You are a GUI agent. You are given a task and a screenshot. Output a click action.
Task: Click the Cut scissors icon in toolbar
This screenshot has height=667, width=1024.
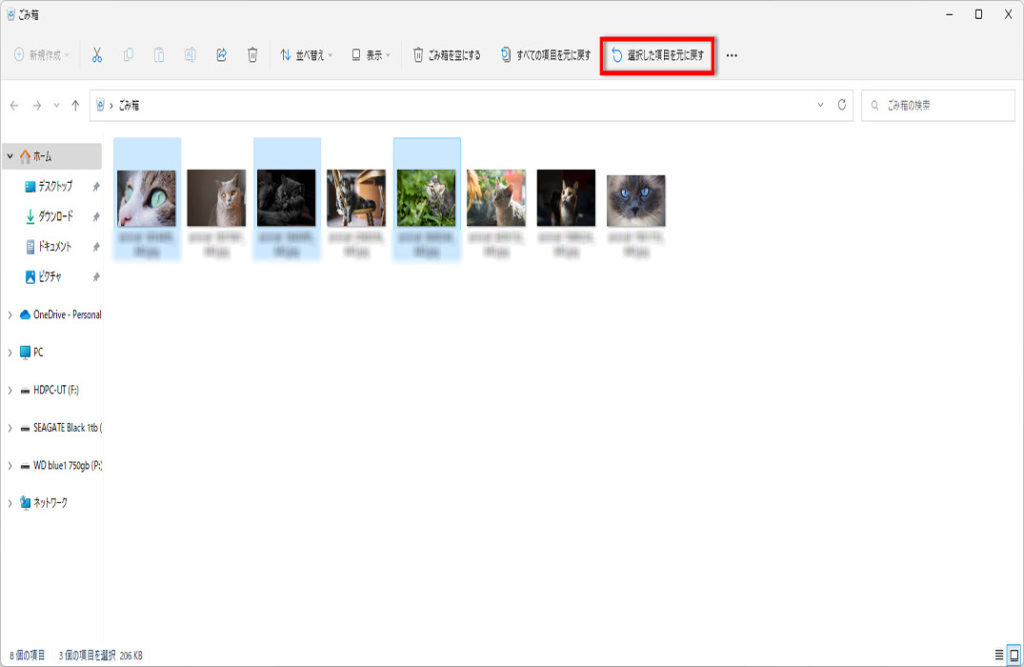pos(97,55)
